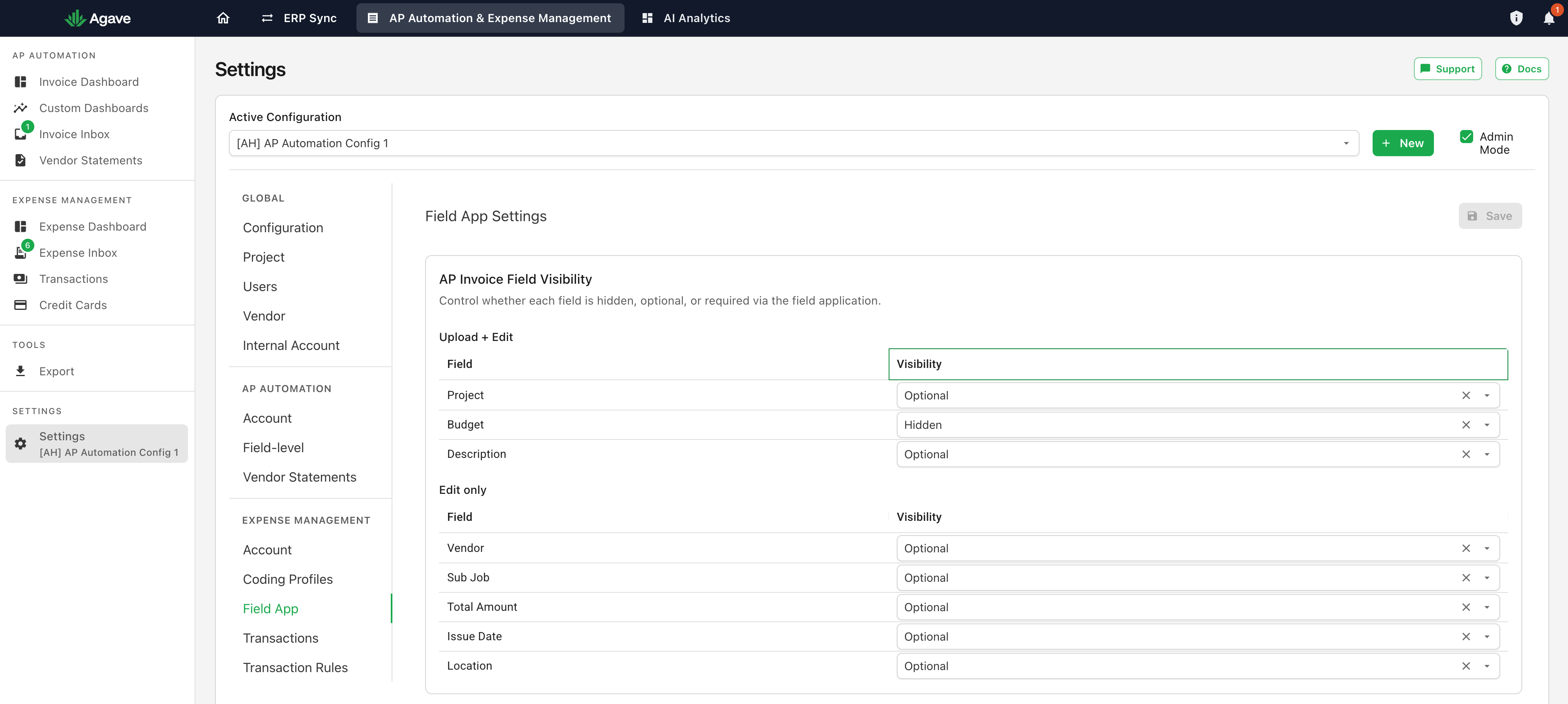Expand the Sub Job visibility dropdown arrow
The width and height of the screenshot is (1568, 704).
(x=1486, y=578)
